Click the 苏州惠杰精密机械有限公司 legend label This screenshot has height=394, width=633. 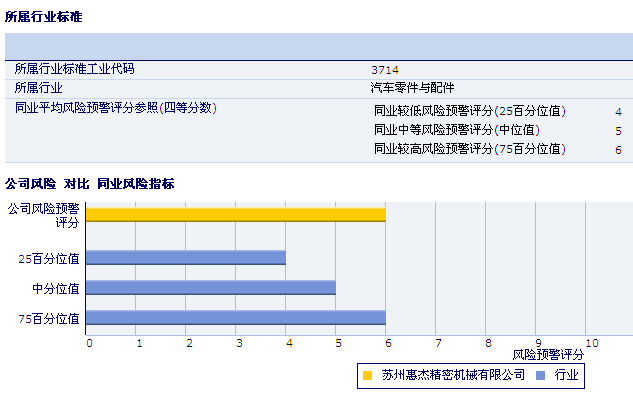453,375
